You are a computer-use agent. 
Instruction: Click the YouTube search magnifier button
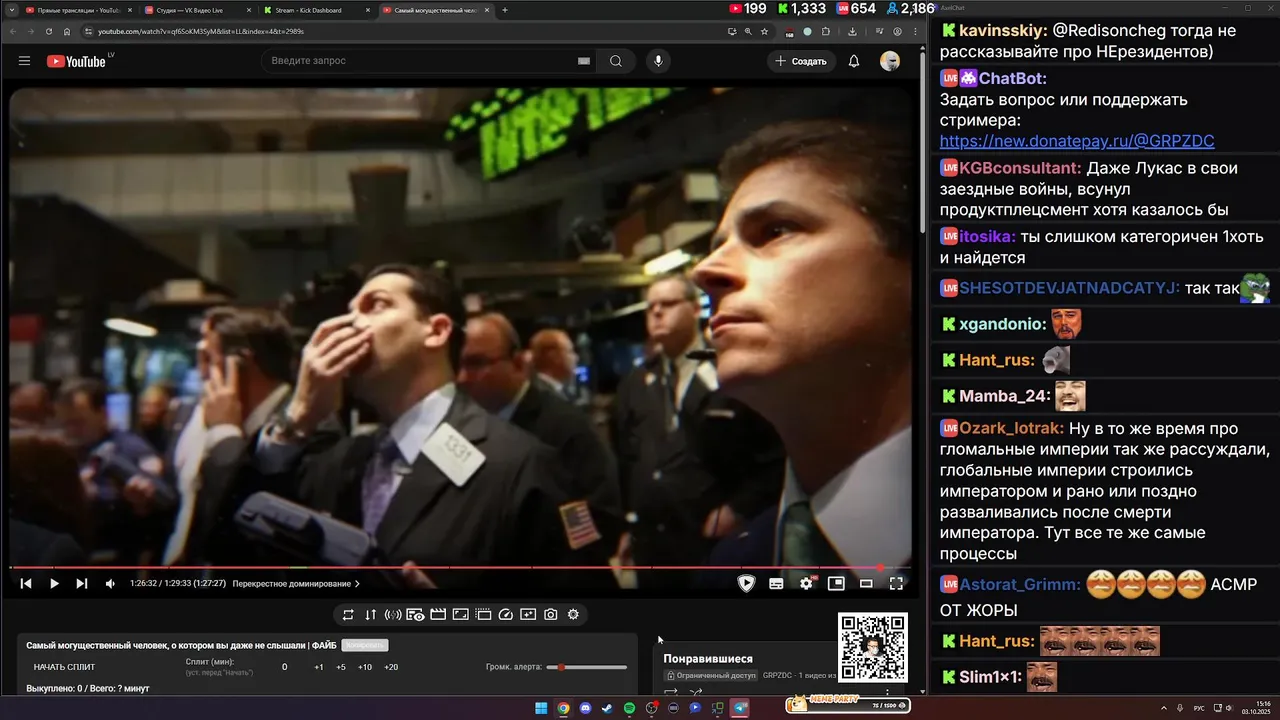(616, 61)
